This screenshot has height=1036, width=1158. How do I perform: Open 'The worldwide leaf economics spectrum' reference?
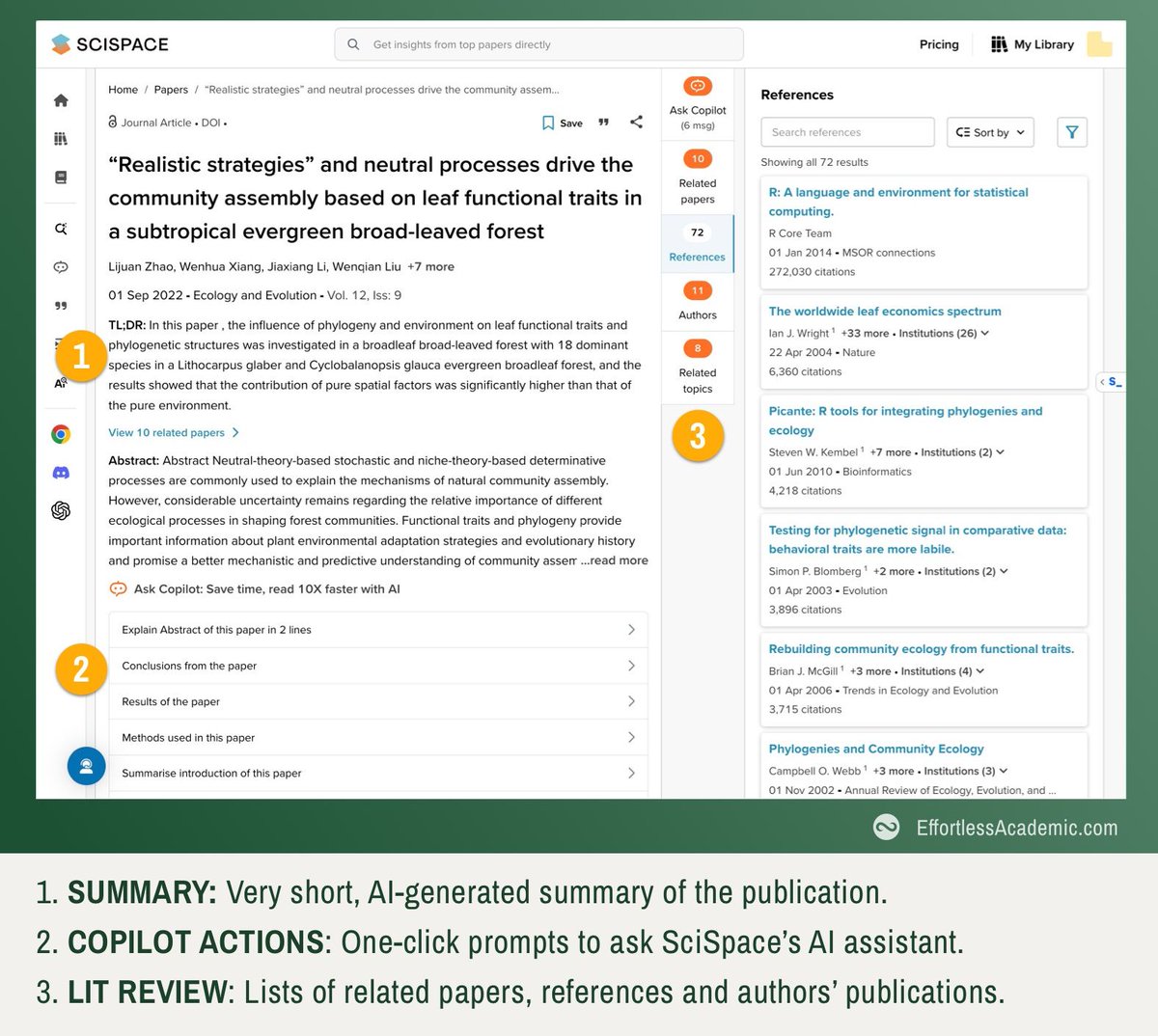pyautogui.click(x=885, y=312)
